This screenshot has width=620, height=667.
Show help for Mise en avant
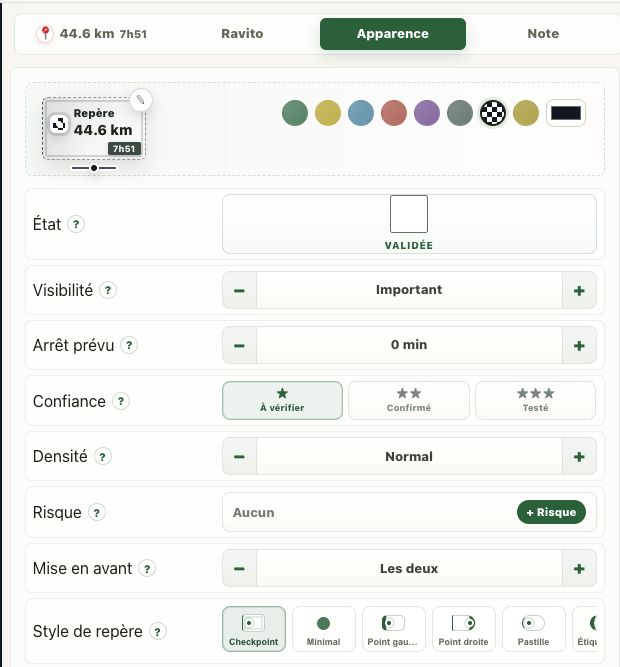click(147, 568)
